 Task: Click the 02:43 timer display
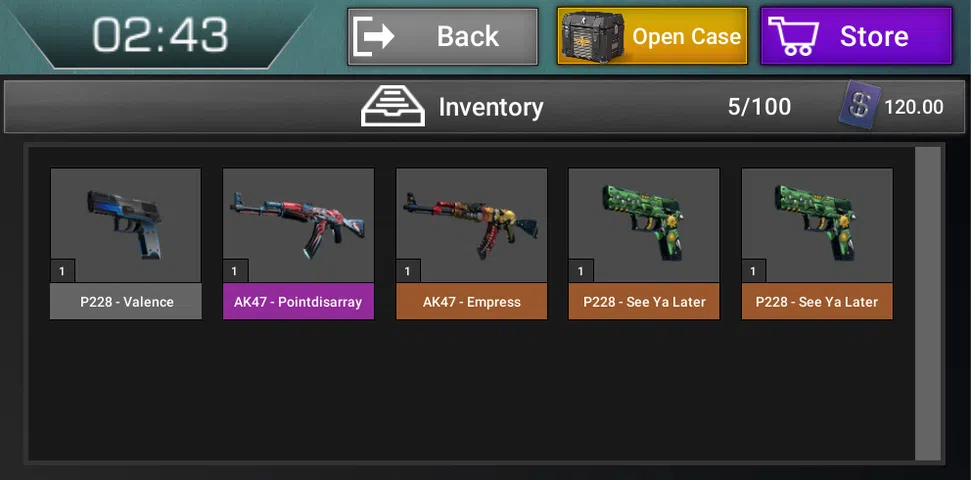click(x=160, y=35)
